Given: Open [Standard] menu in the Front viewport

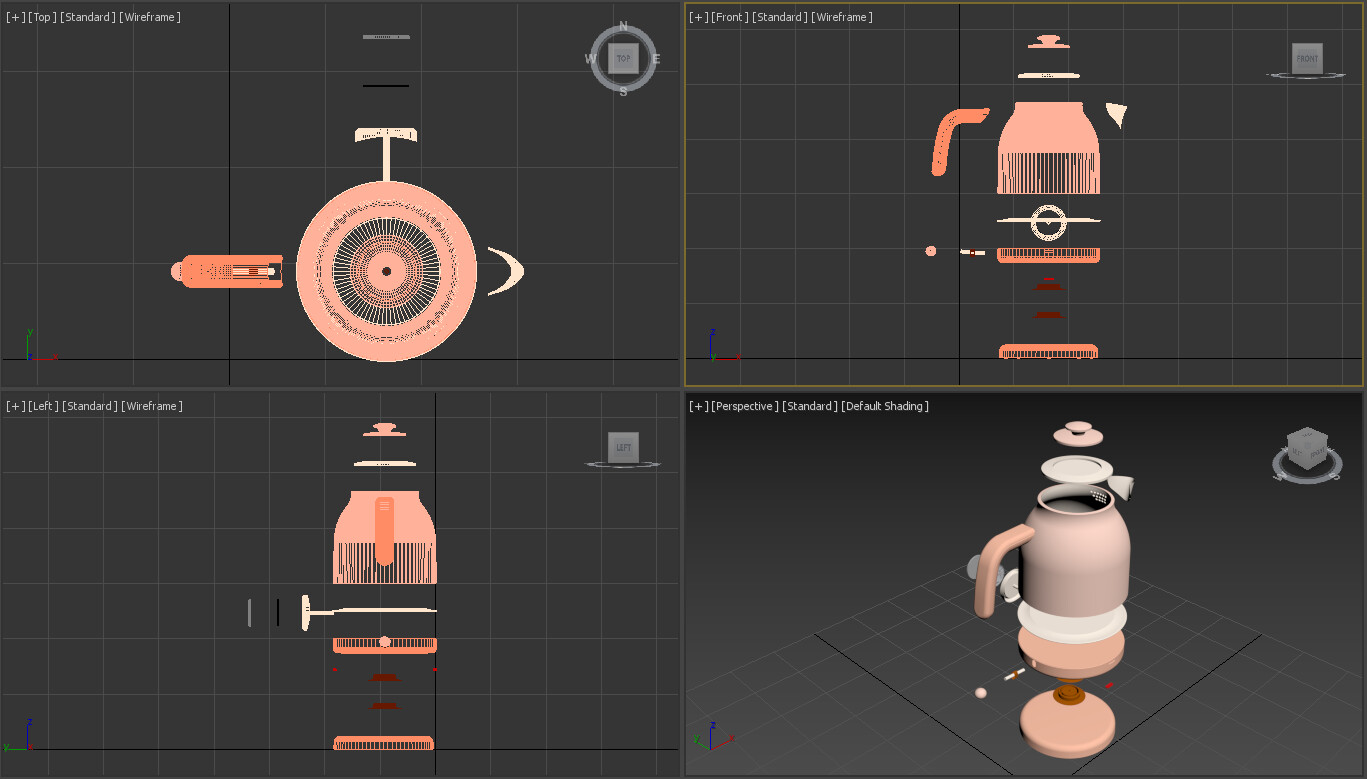Looking at the screenshot, I should (780, 17).
